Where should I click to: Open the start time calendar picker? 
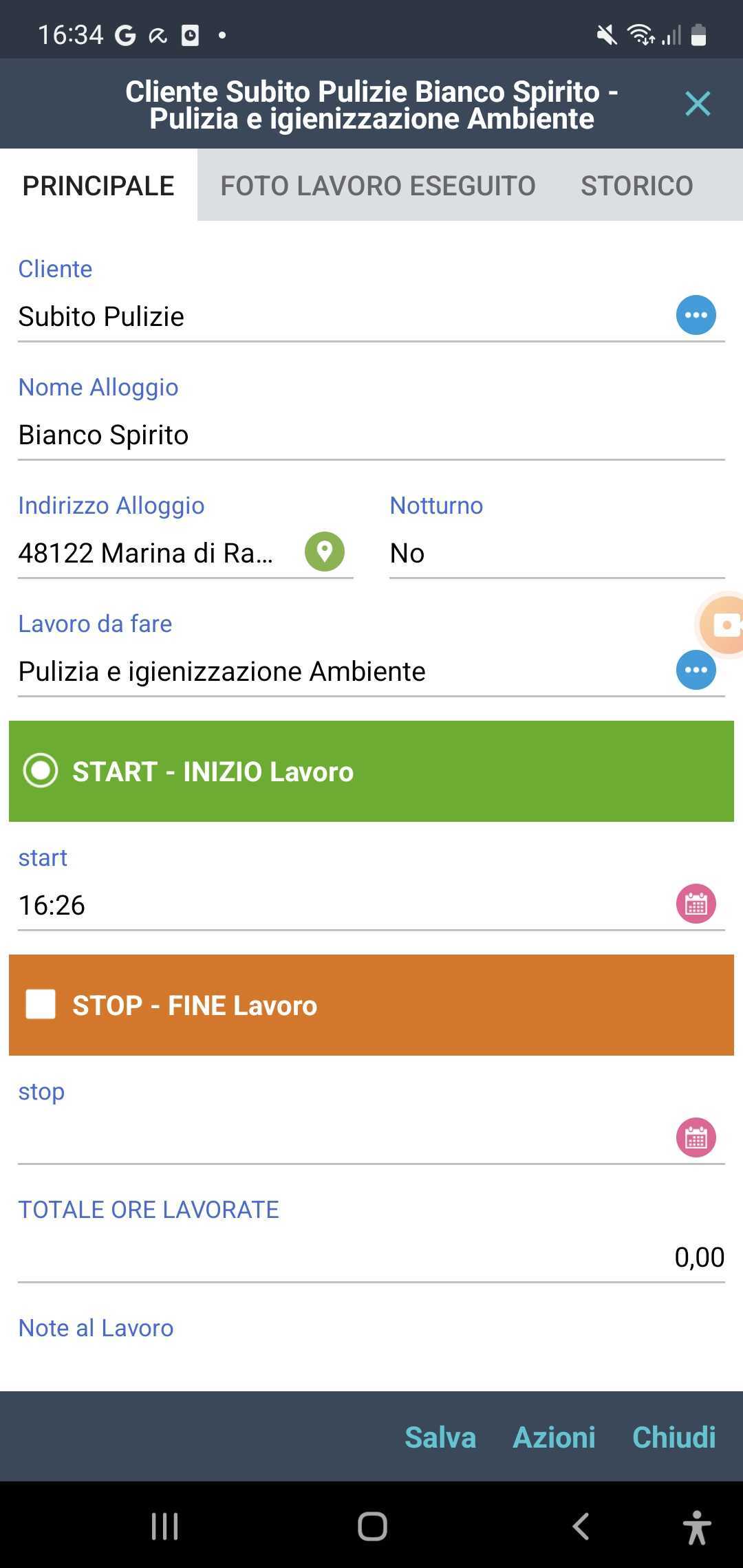coord(696,904)
